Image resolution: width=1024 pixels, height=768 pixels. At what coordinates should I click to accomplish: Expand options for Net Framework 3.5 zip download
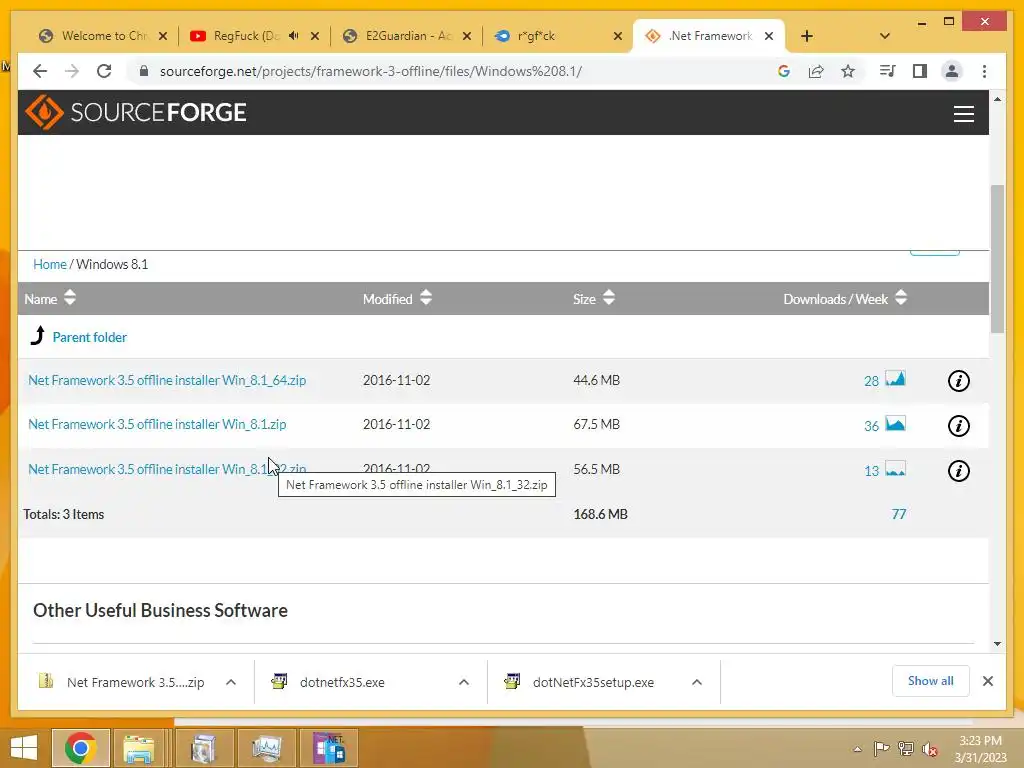click(231, 682)
